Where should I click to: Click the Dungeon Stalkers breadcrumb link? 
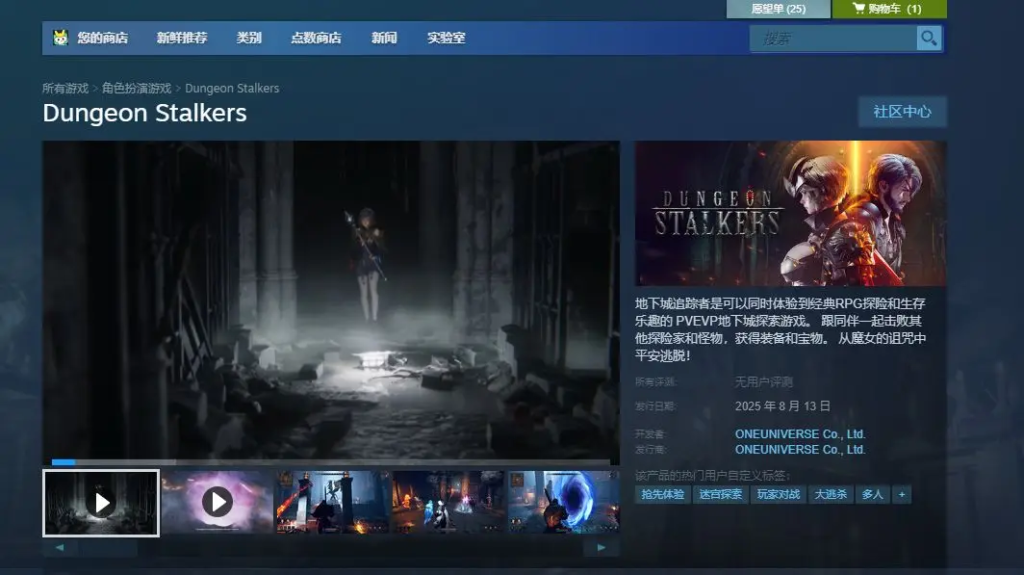pos(232,88)
